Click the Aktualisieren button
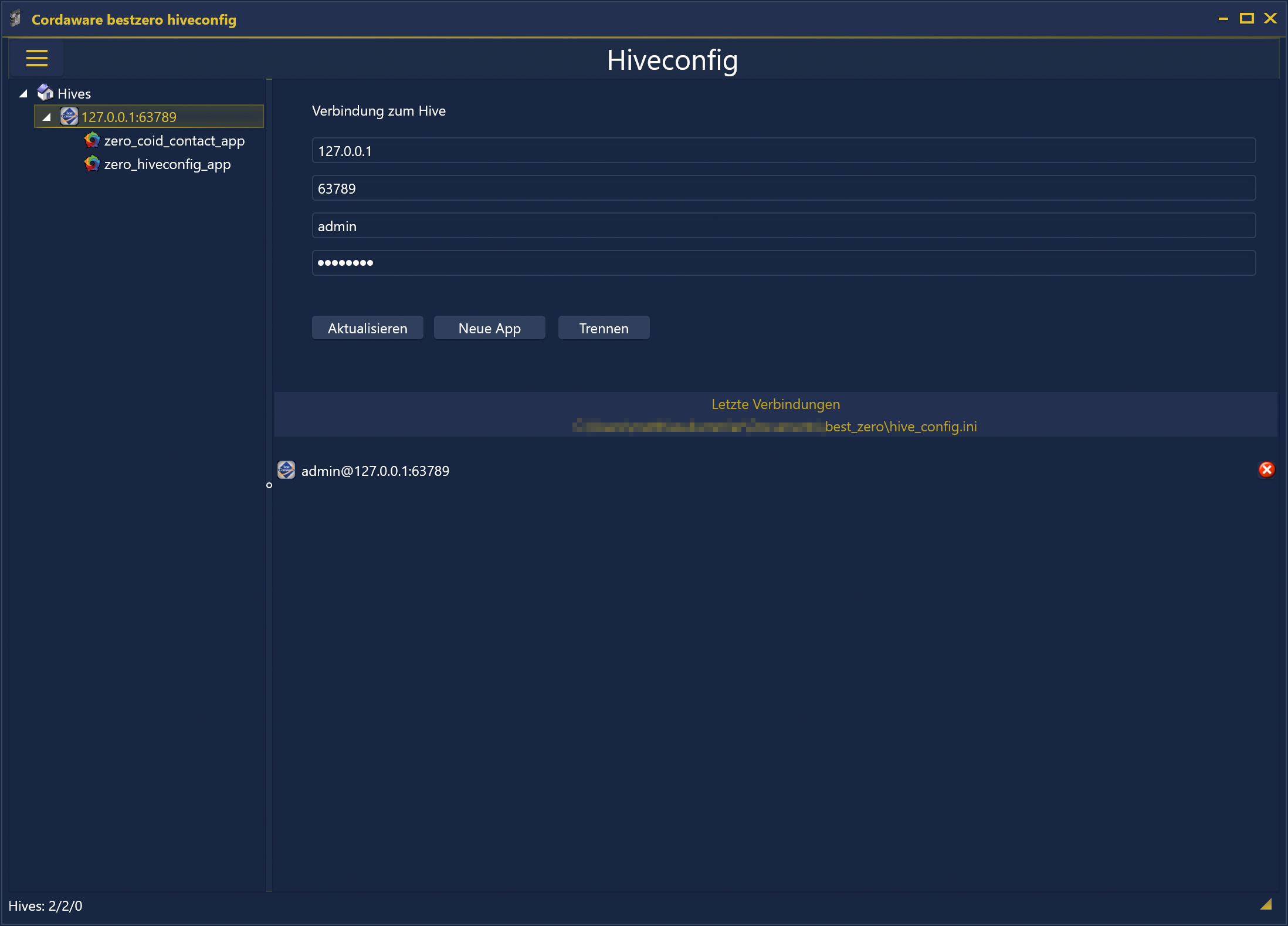The height and width of the screenshot is (926, 1288). coord(368,328)
